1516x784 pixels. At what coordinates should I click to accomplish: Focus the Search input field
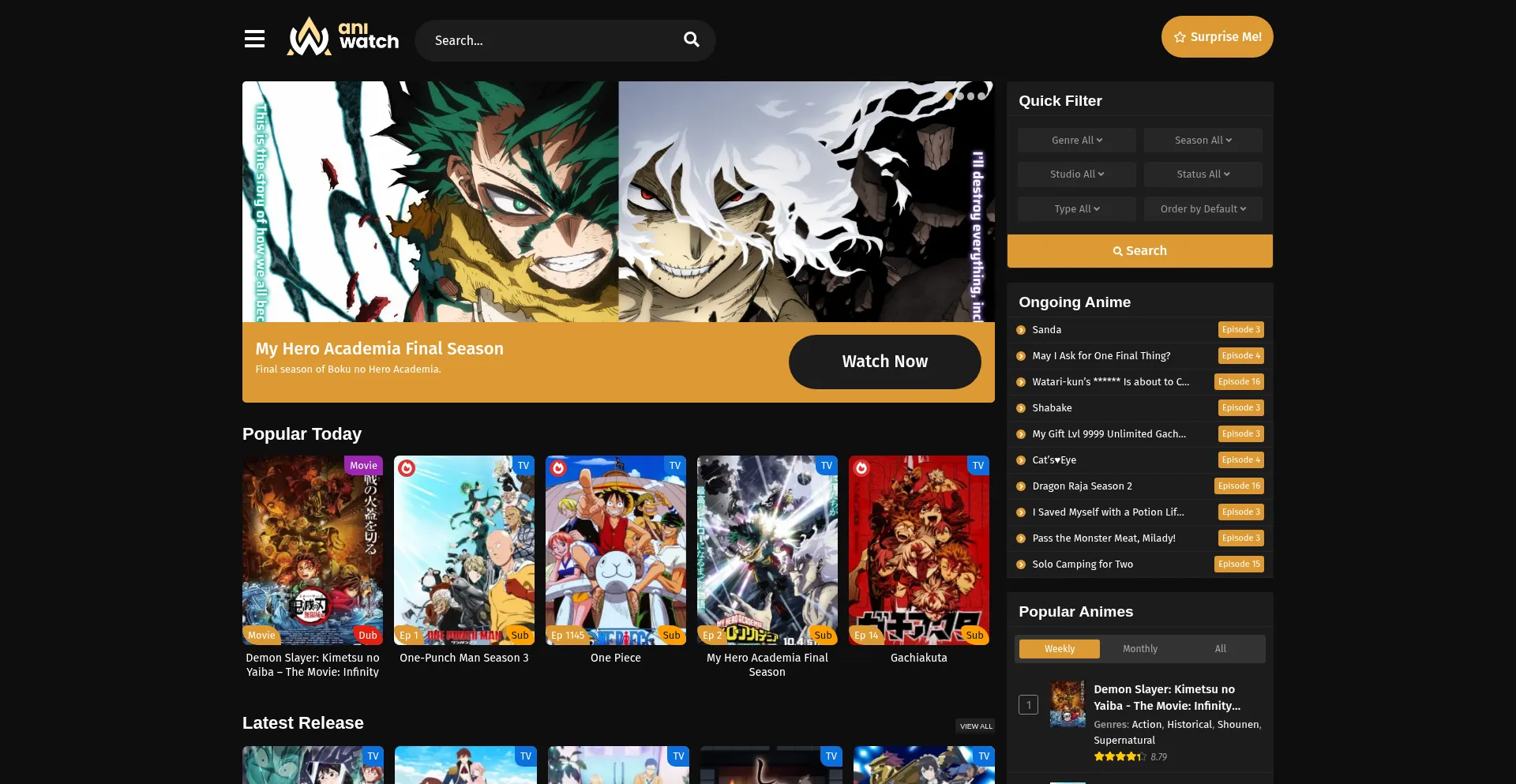[553, 40]
